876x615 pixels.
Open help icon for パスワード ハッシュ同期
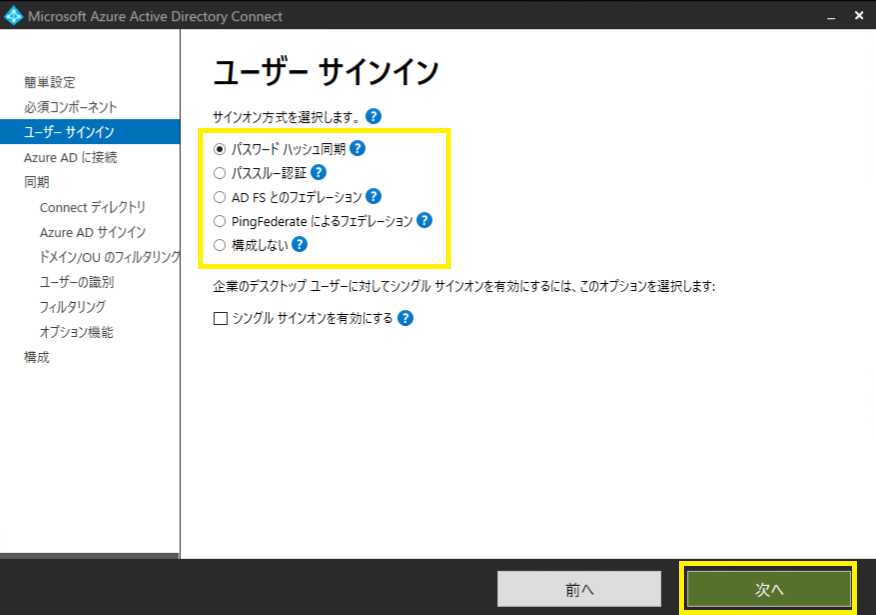(x=357, y=148)
